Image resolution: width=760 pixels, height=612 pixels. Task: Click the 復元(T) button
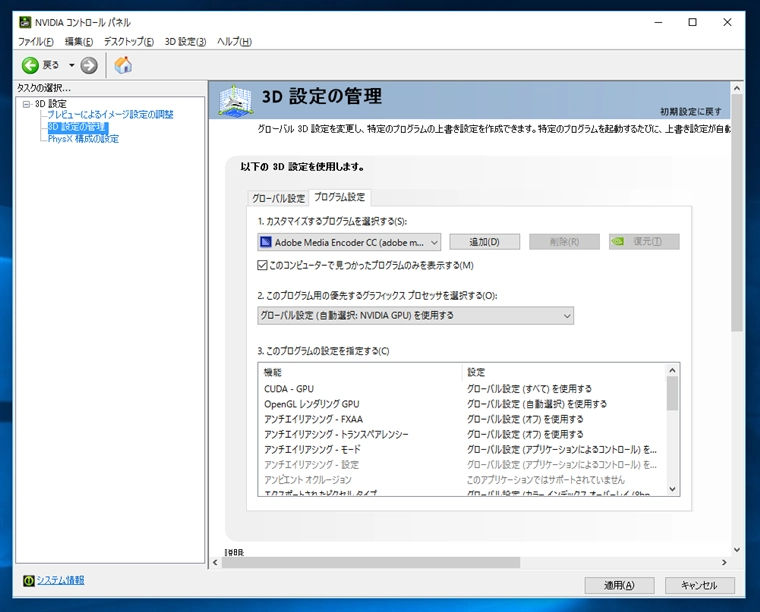[644, 242]
